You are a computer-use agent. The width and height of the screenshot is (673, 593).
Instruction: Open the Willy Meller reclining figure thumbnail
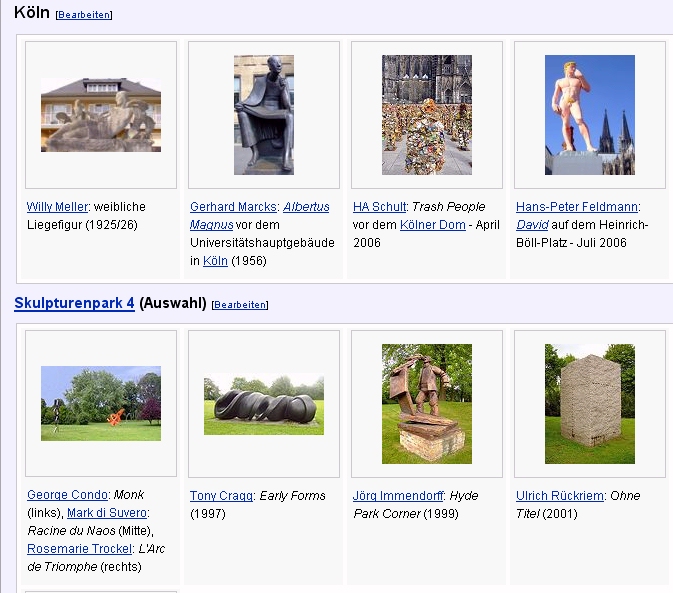101,115
